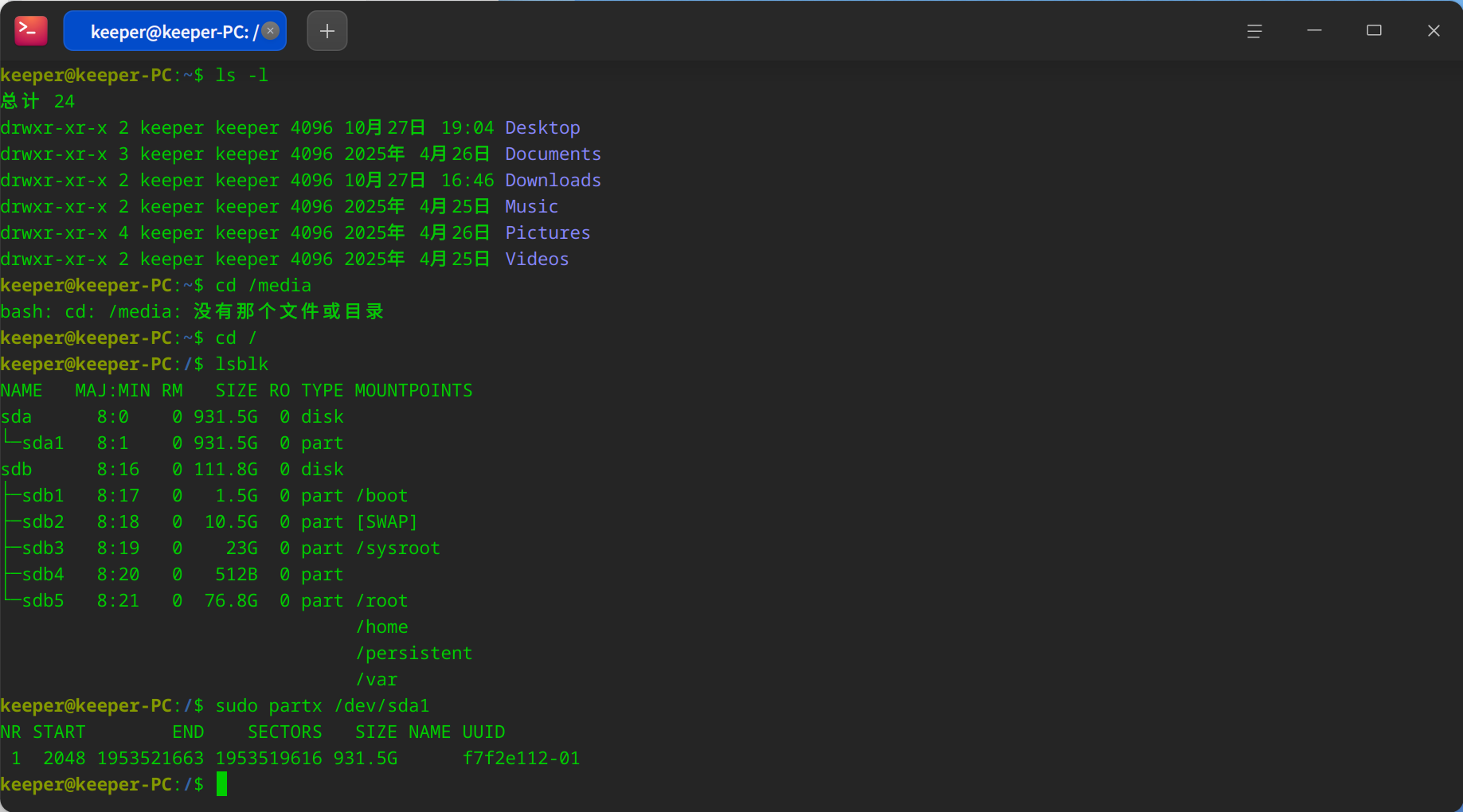The width and height of the screenshot is (1463, 812).
Task: Click the Pictures directory name
Action: click(x=548, y=232)
